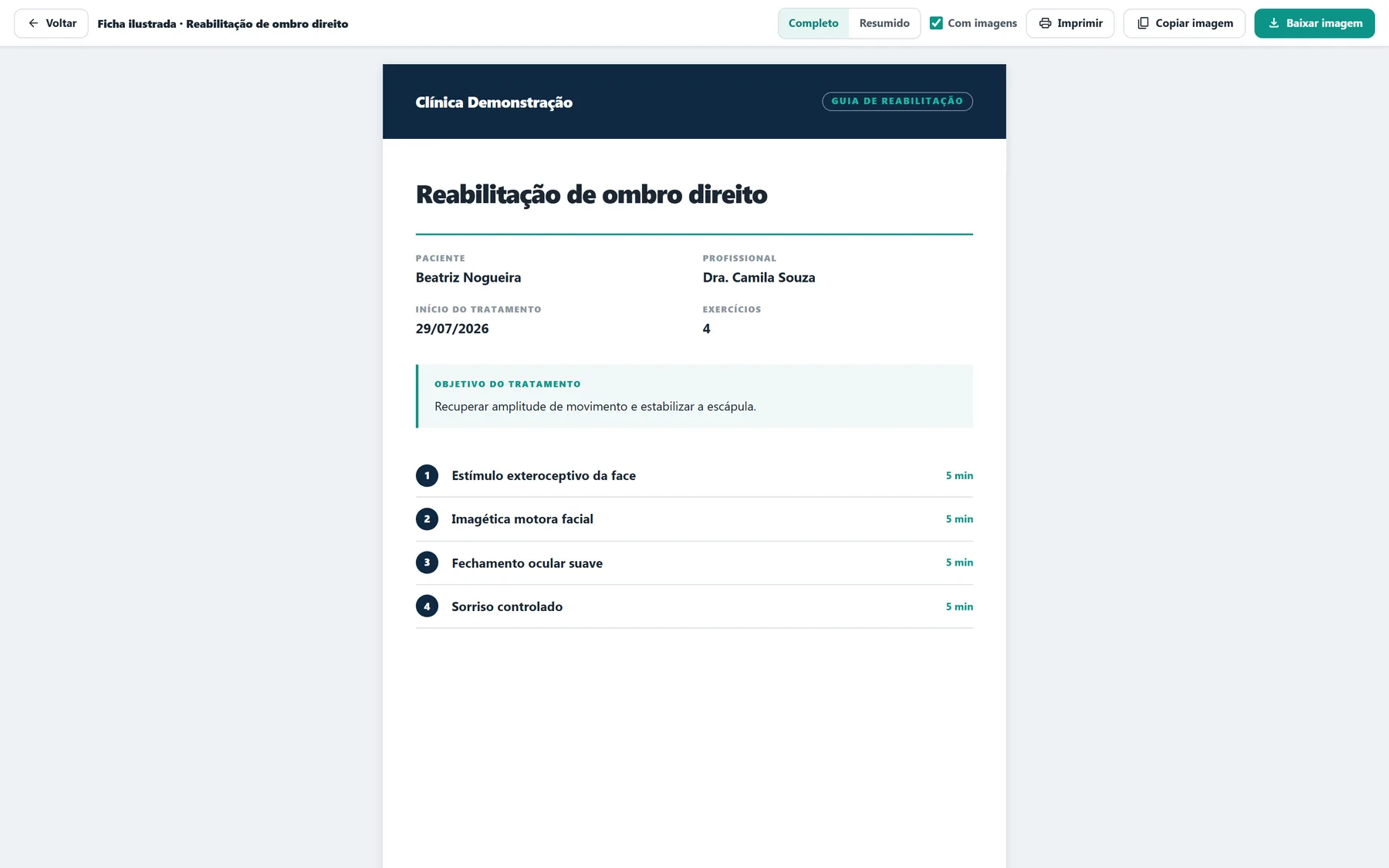This screenshot has width=1389, height=868.
Task: Click the number 3 circle badge
Action: (427, 562)
